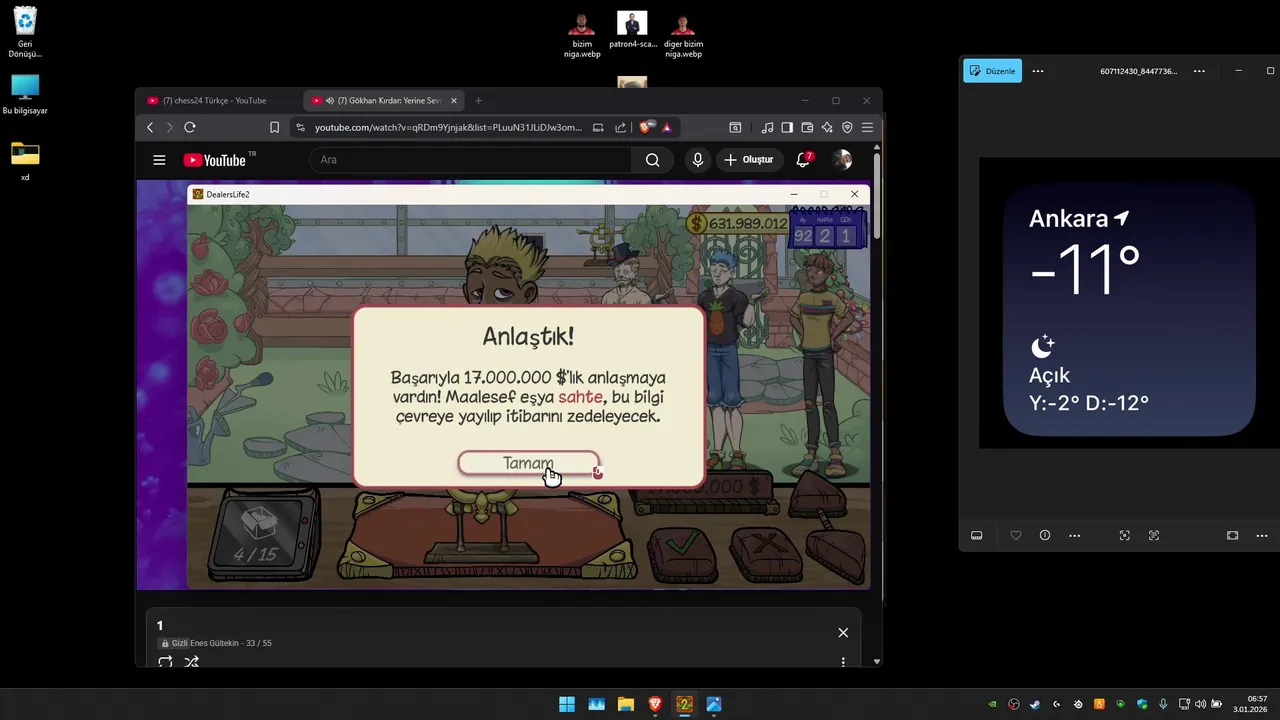Click the Ankara weather image in Photos
This screenshot has width=1280, height=720.
click(x=1129, y=303)
